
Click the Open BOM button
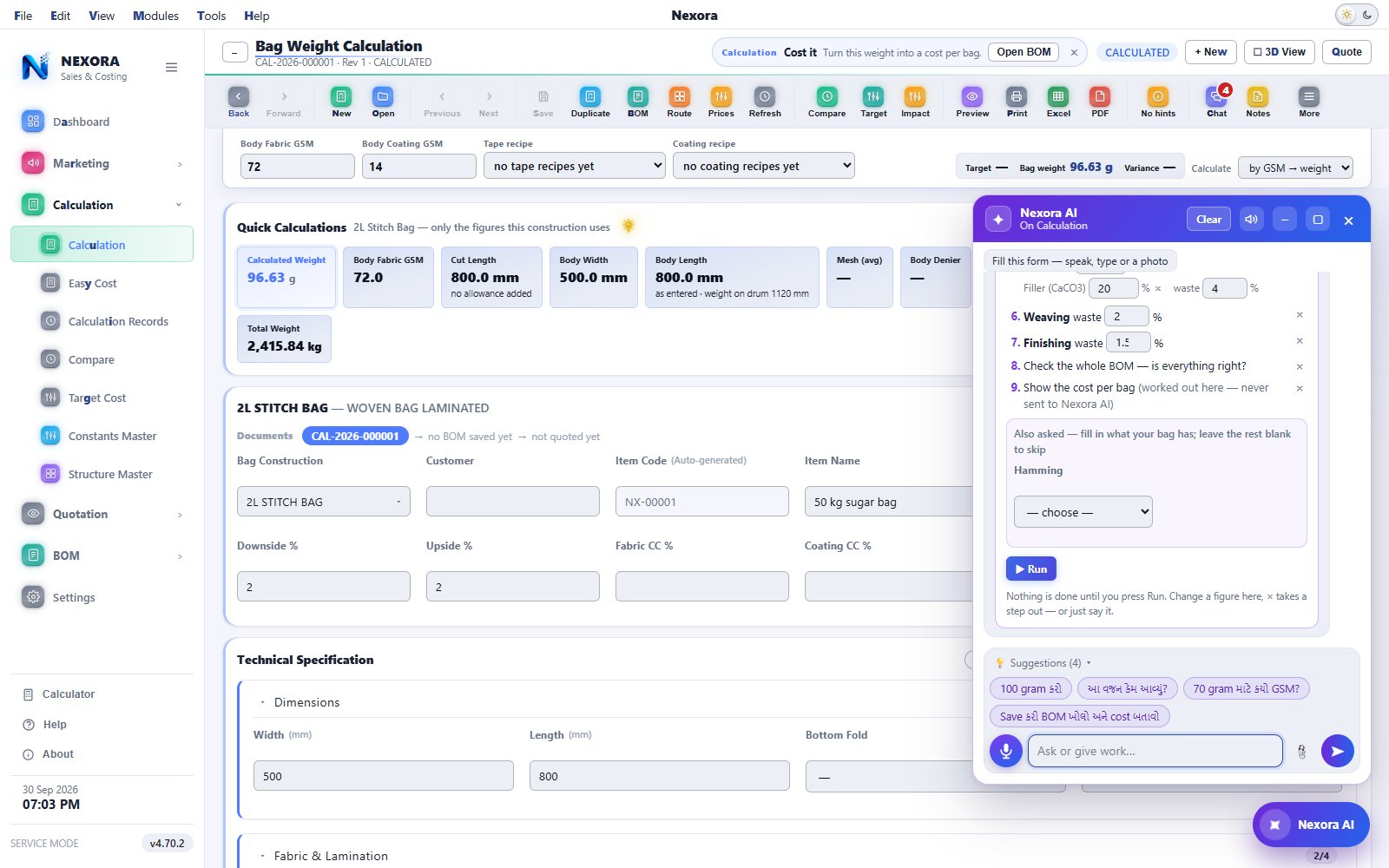(x=1024, y=52)
